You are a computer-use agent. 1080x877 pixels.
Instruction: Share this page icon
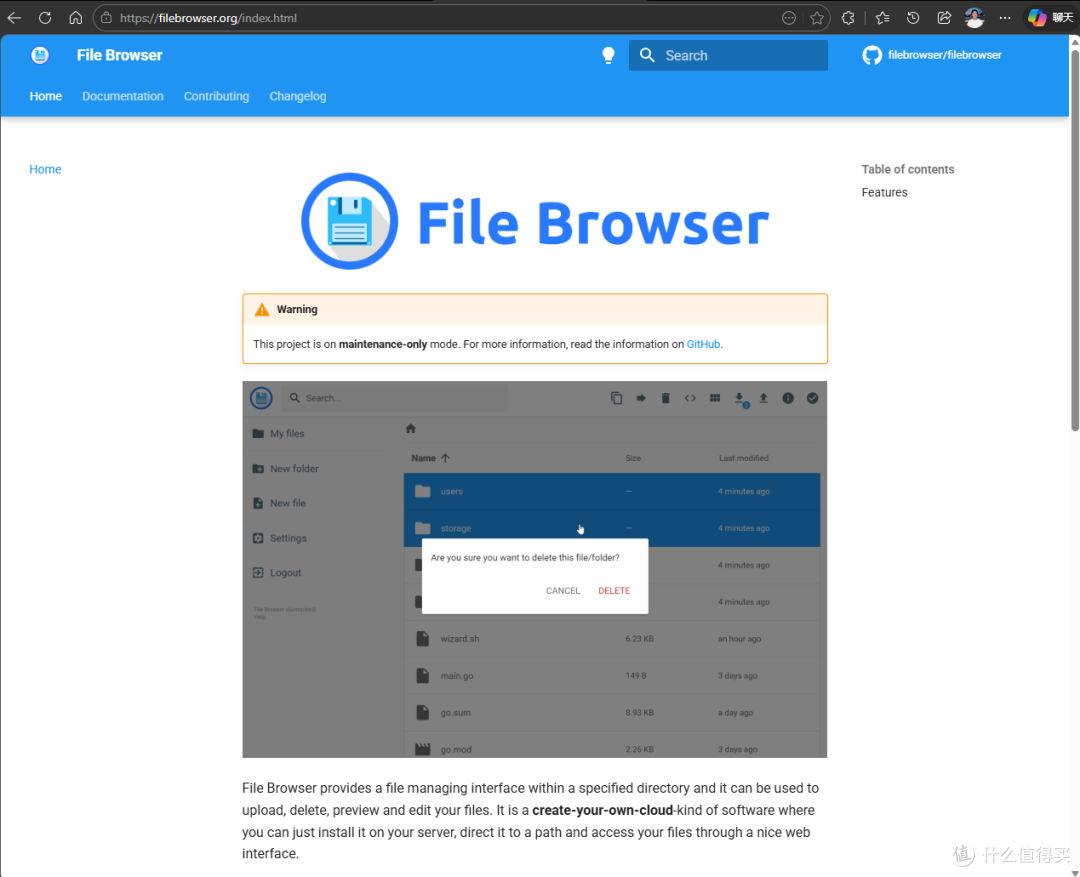944,18
